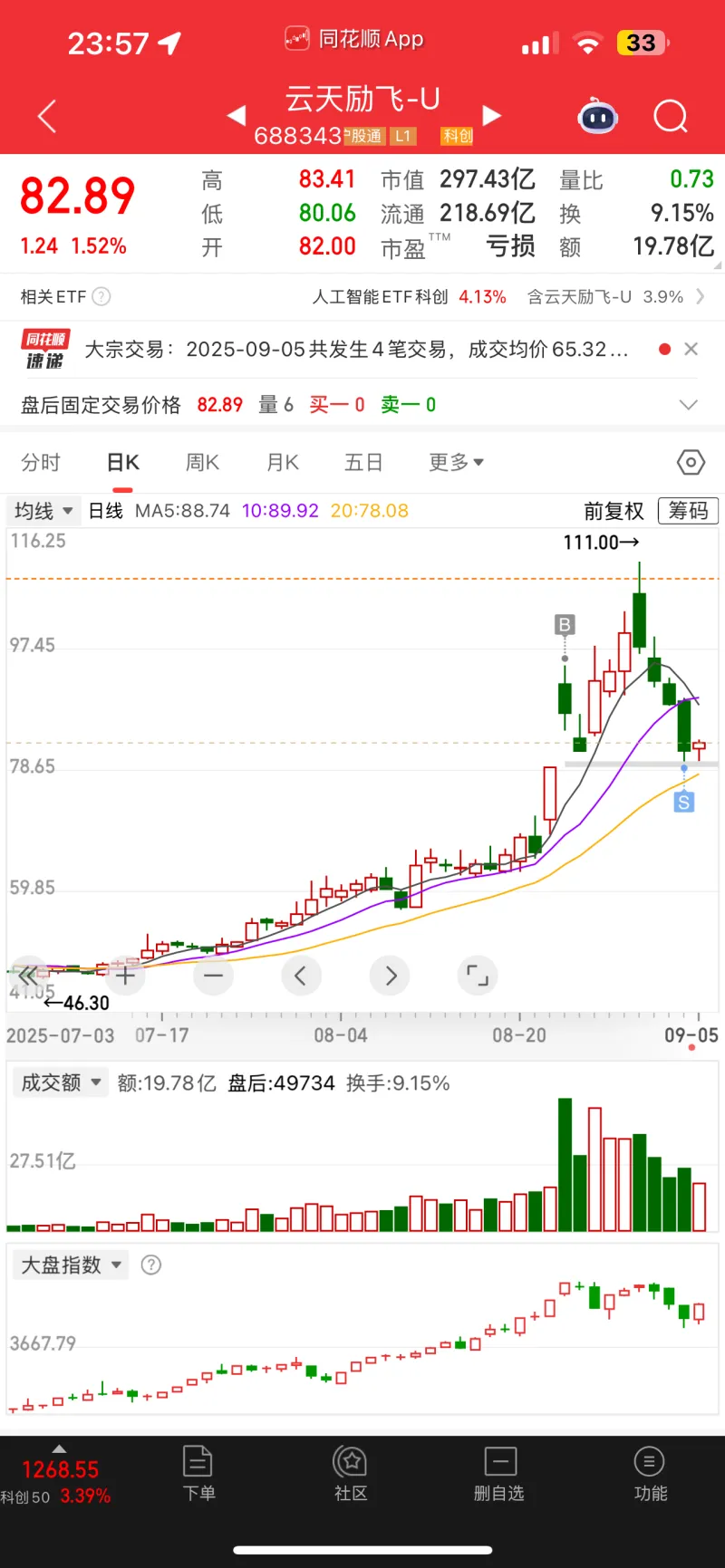725x1568 pixels.
Task: Tap 含云天励飞-U 3.9% link
Action: (x=605, y=297)
